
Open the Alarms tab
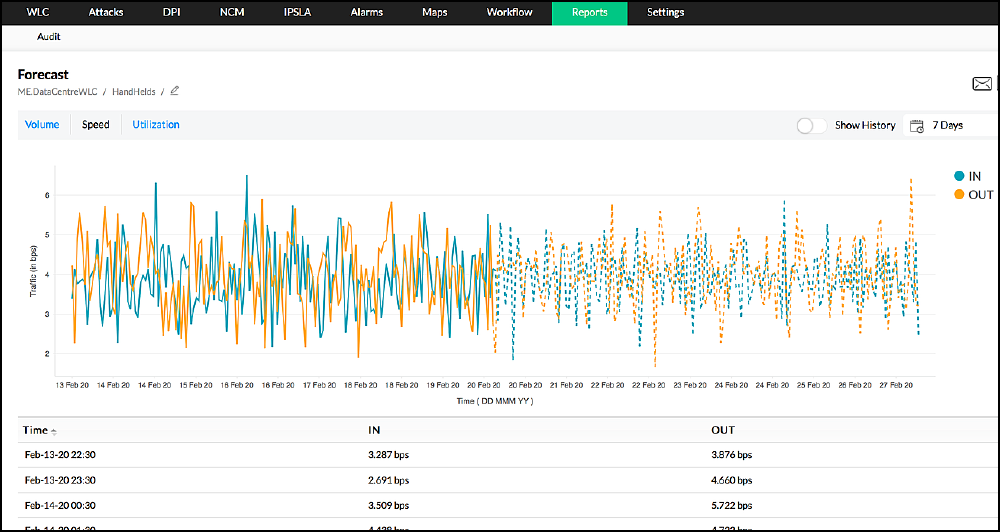[x=367, y=13]
